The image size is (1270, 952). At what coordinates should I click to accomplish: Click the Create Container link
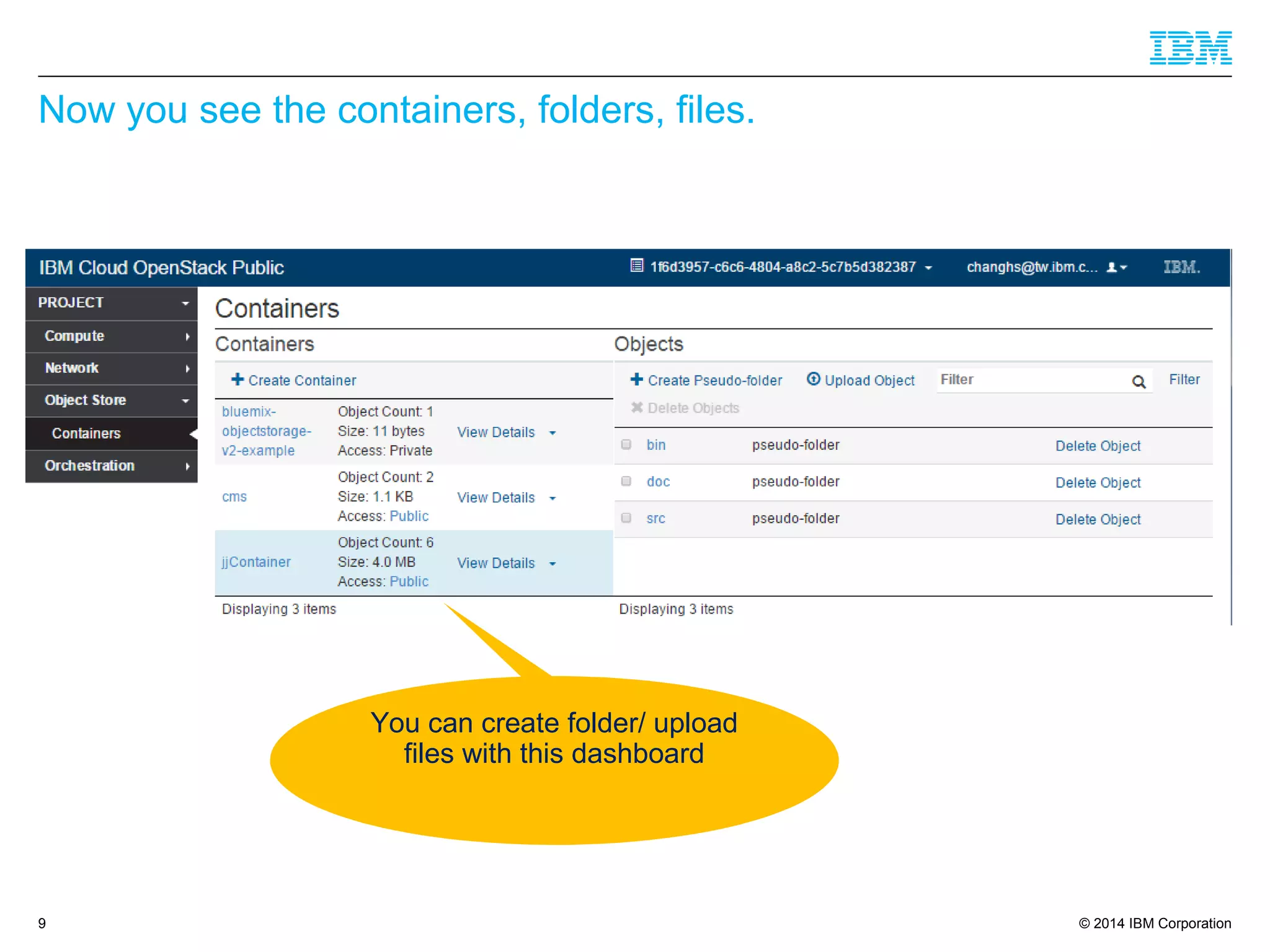point(294,380)
